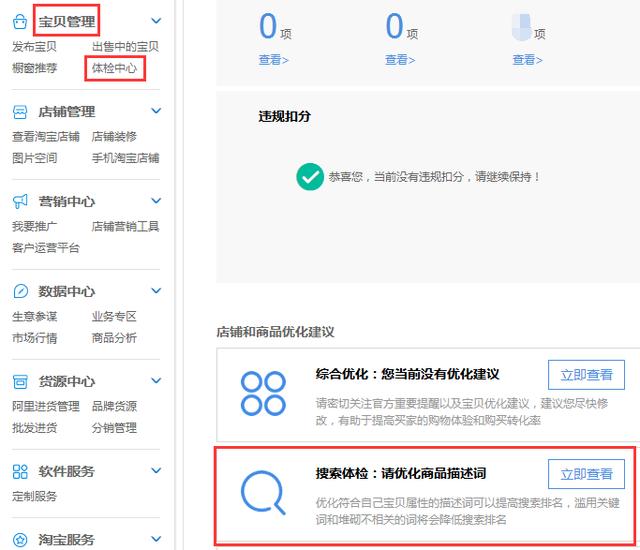The height and width of the screenshot is (550, 640).
Task: Collapse the 数据中心 section chevron
Action: pyautogui.click(x=156, y=291)
